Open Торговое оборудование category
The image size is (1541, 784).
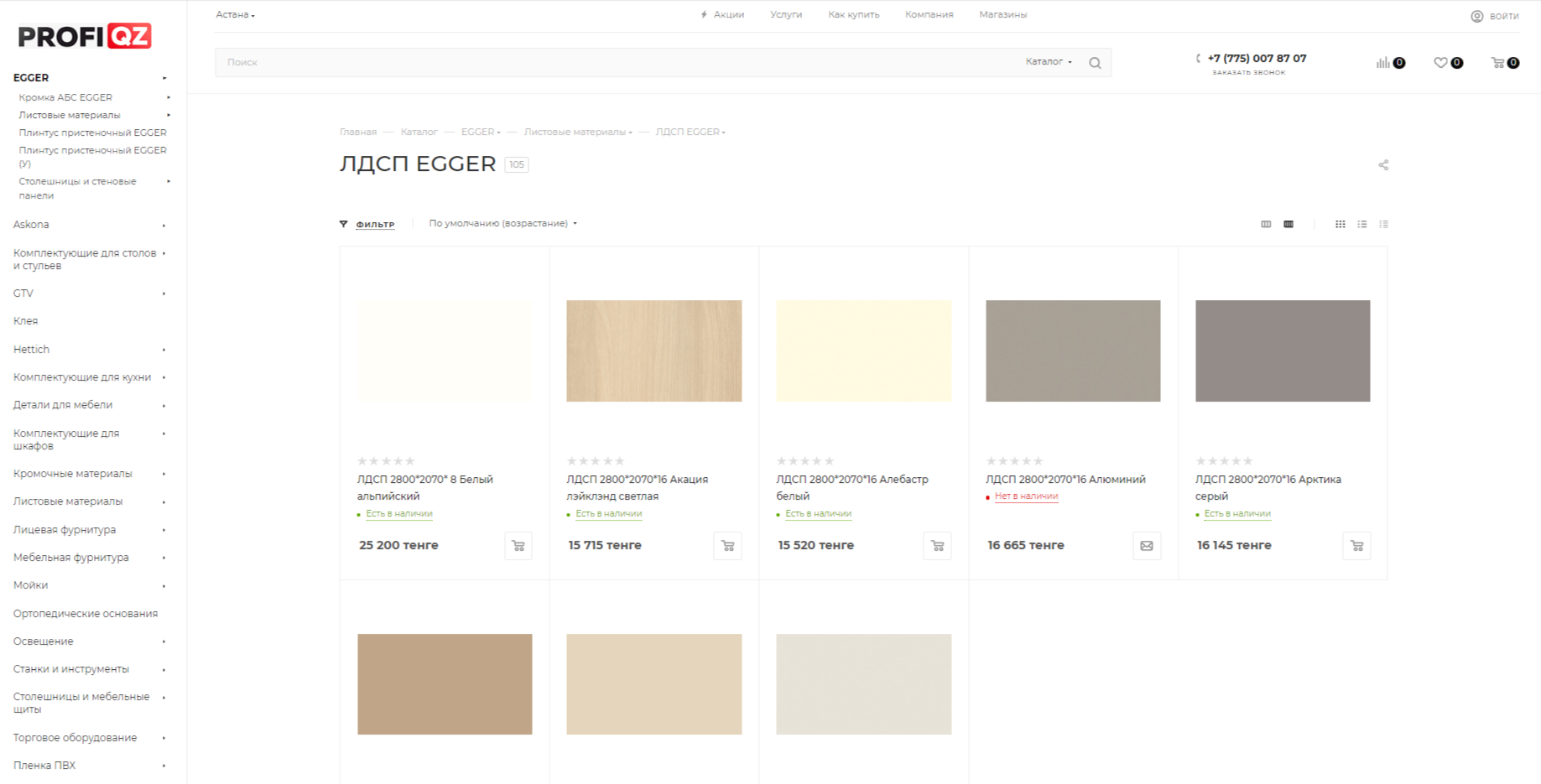(75, 738)
